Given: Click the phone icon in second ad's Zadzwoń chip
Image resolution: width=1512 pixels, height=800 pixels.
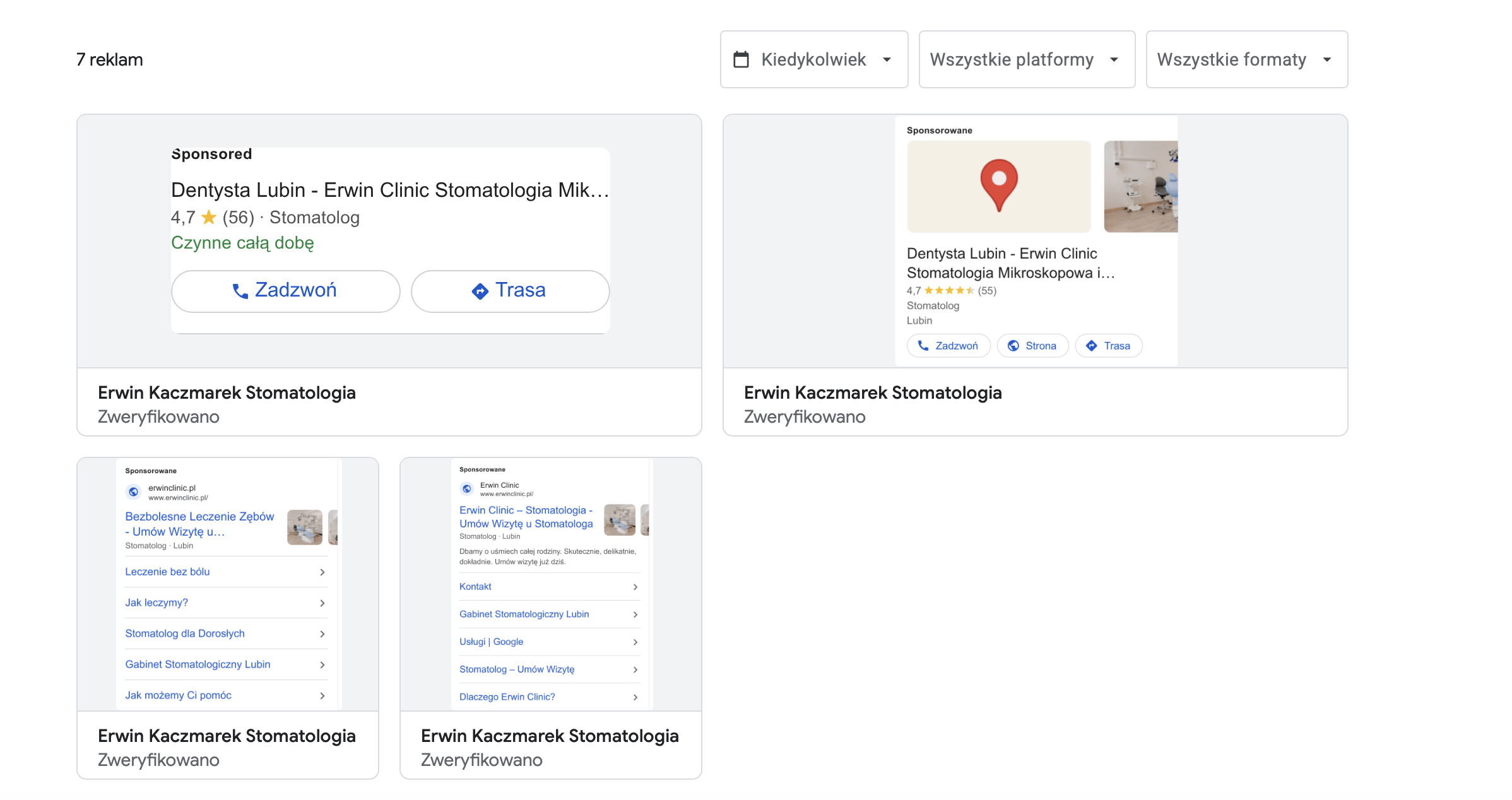Looking at the screenshot, I should (923, 346).
